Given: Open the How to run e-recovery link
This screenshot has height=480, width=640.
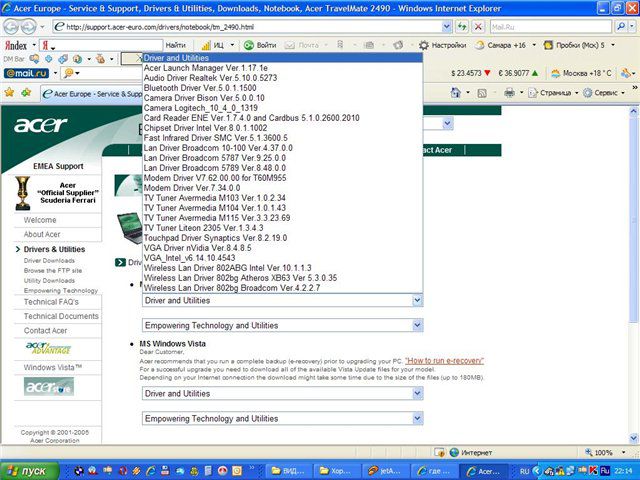Looking at the screenshot, I should [444, 361].
